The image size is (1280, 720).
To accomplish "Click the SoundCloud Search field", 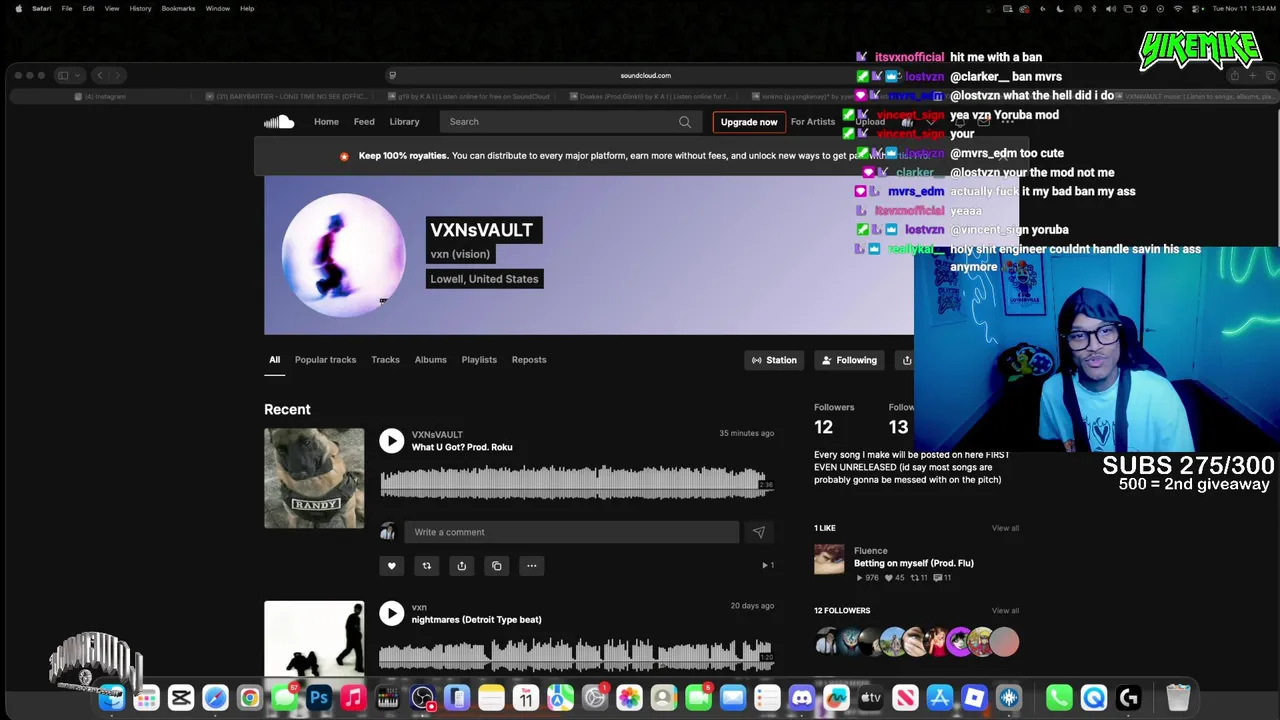I will pos(570,122).
